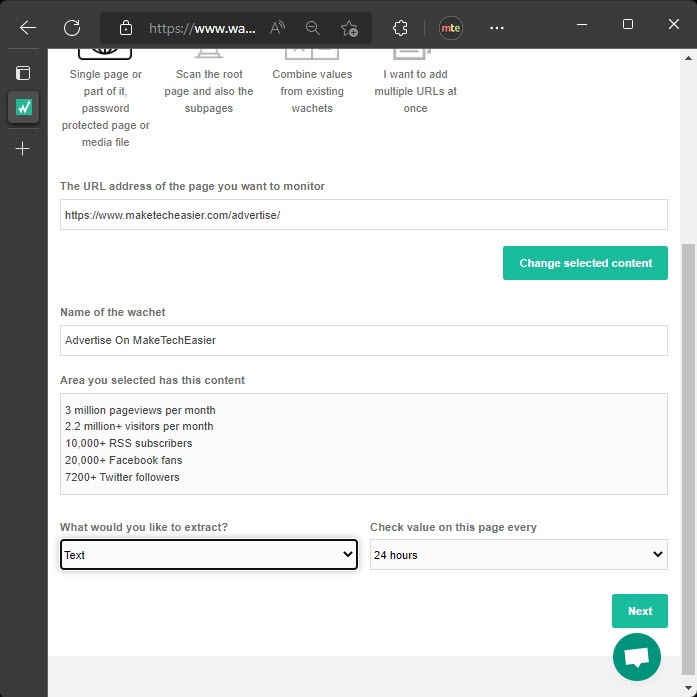Choose Scan the root page and subpages option
This screenshot has height=697, width=697.
(x=209, y=83)
